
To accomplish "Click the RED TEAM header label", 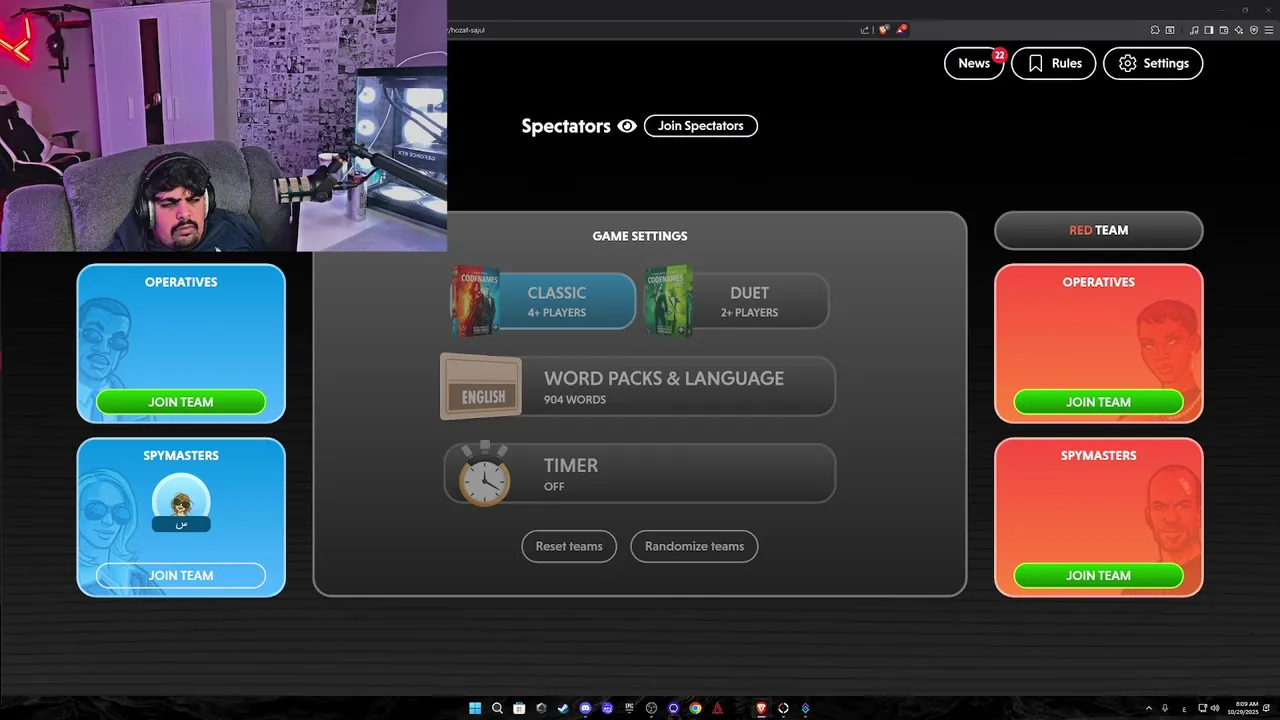I will 1098,230.
